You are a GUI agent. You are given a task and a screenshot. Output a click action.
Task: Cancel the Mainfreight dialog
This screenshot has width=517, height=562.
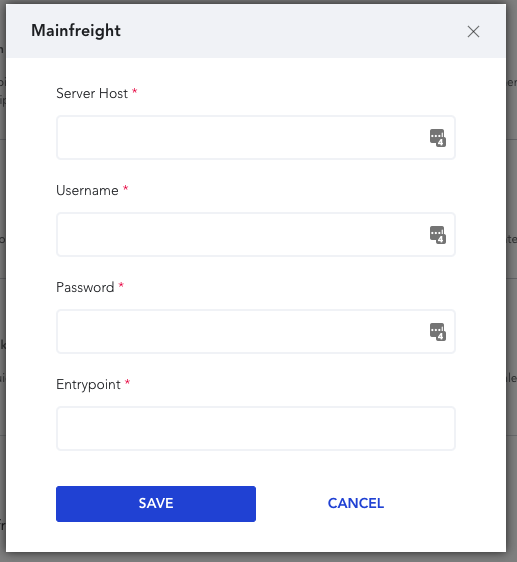[x=356, y=504]
